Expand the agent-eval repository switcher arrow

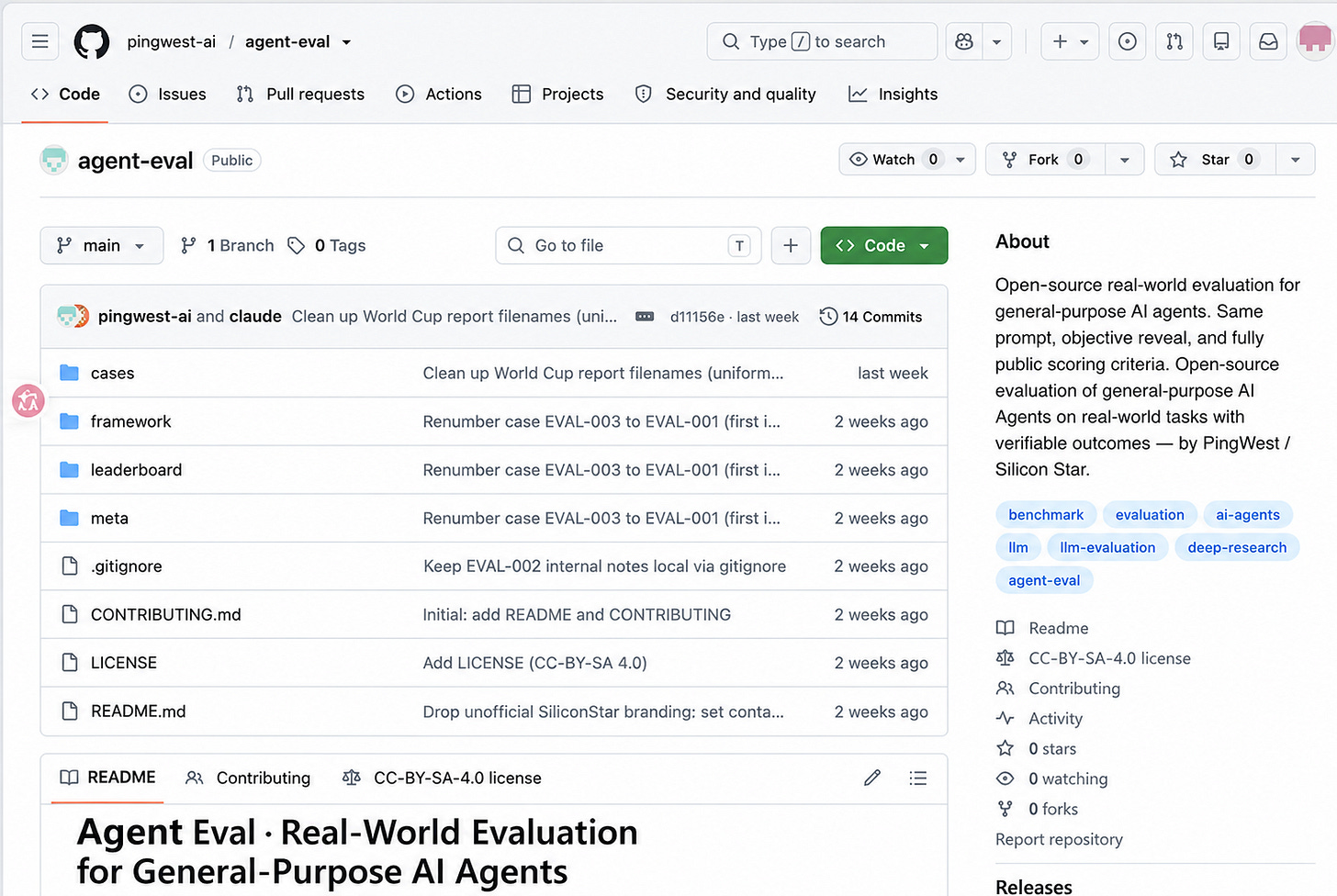pyautogui.click(x=346, y=42)
